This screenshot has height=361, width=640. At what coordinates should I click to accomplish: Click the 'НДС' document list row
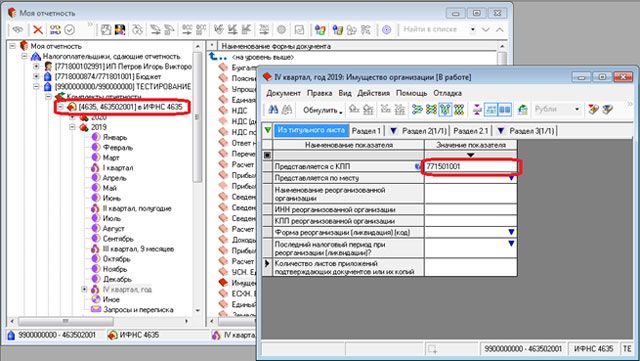(x=239, y=110)
